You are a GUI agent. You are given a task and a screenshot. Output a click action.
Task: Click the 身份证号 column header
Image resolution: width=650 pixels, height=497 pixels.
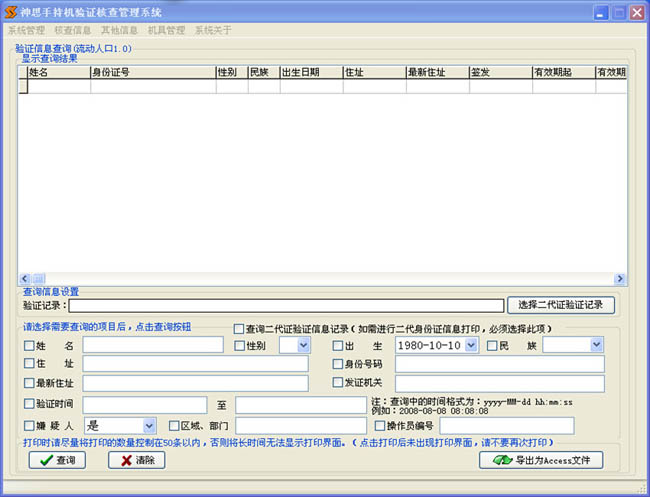coord(153,72)
